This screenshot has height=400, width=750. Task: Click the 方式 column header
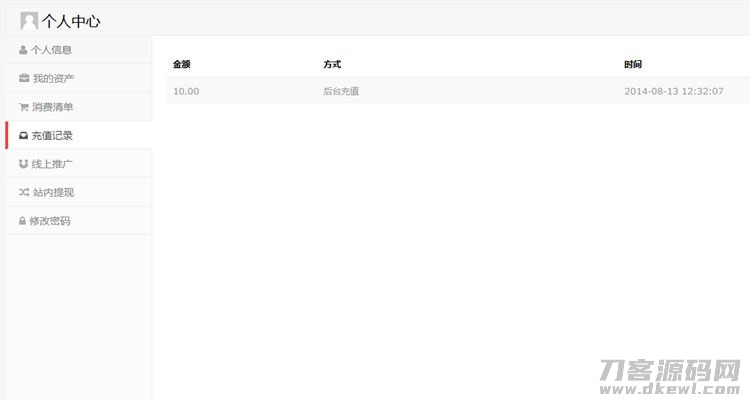(x=332, y=64)
